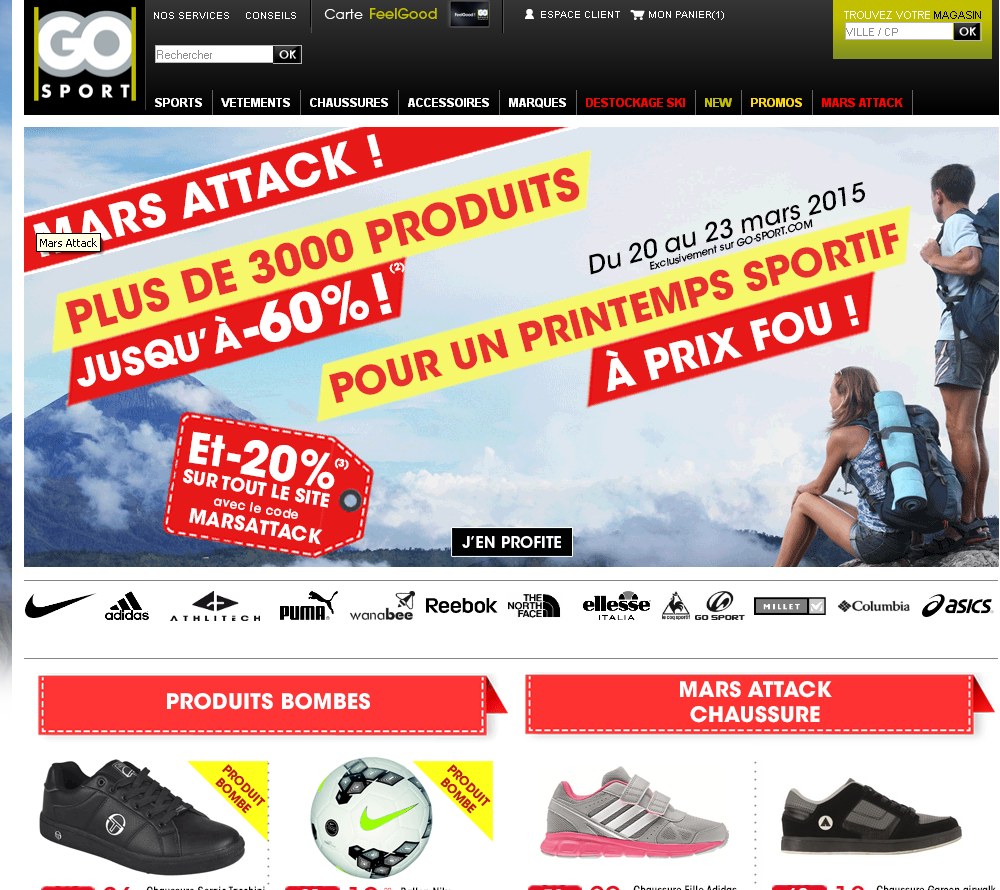Viewport: 1000px width, 890px height.
Task: Focus the Rechercher search field
Action: coord(214,55)
